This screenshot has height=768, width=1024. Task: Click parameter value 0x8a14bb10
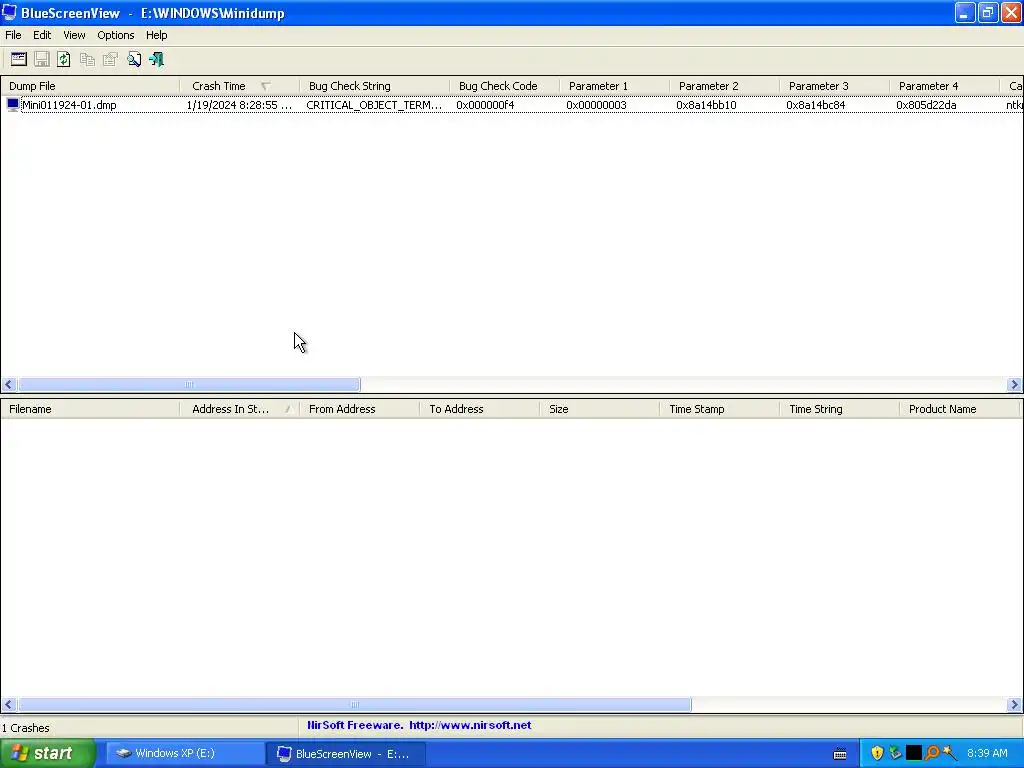click(x=706, y=105)
